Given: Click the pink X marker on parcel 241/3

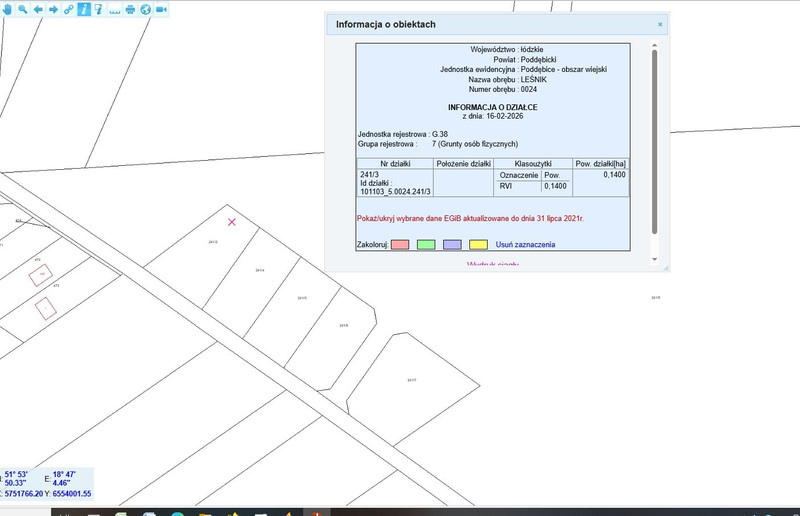Looking at the screenshot, I should tap(232, 221).
